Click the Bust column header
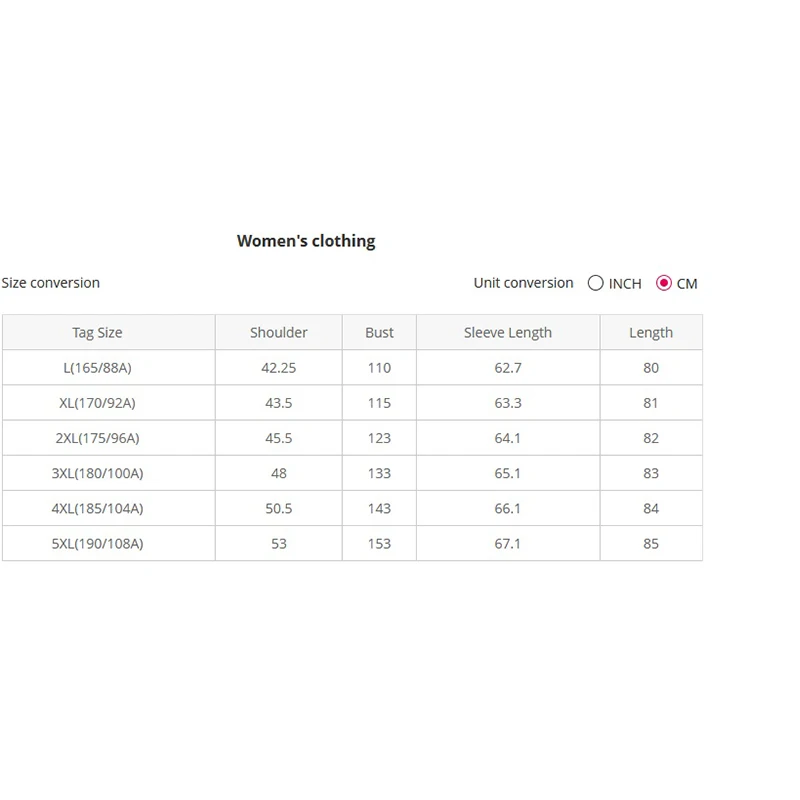Image resolution: width=800 pixels, height=800 pixels. pos(379,333)
